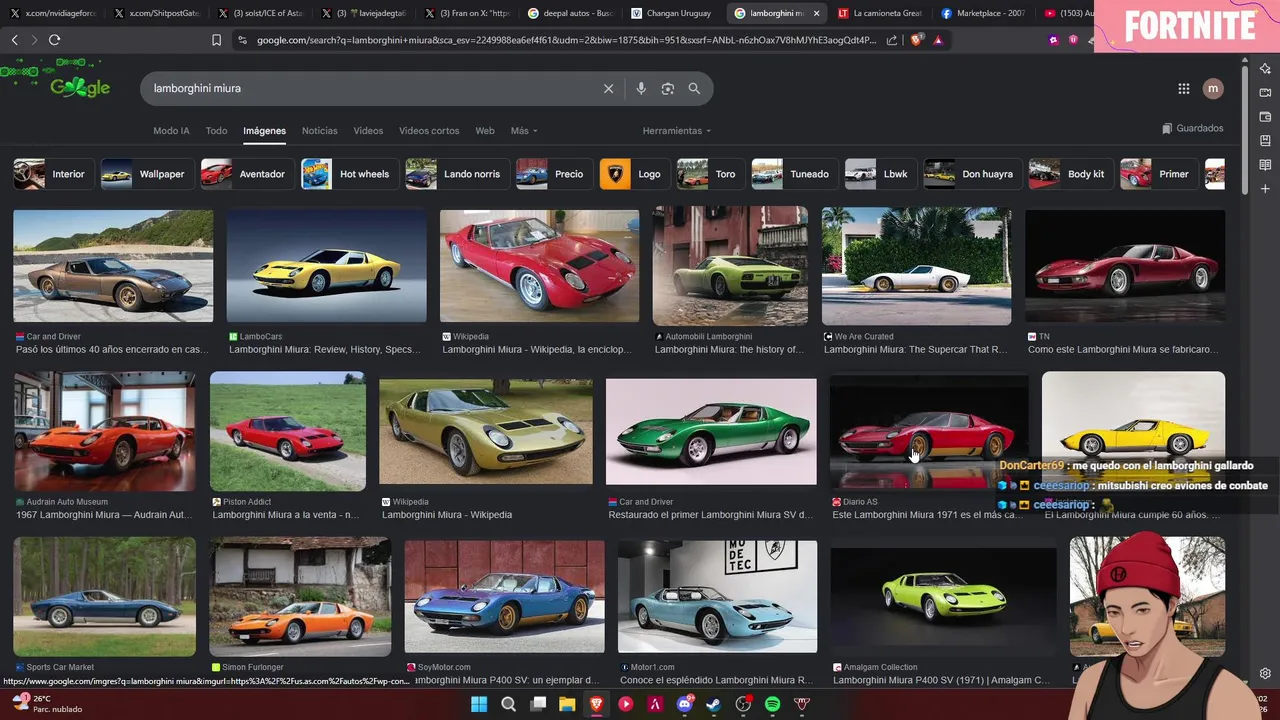This screenshot has height=720, width=1280.
Task: Open the Amalgam Collection lime Miura image
Action: [x=943, y=596]
